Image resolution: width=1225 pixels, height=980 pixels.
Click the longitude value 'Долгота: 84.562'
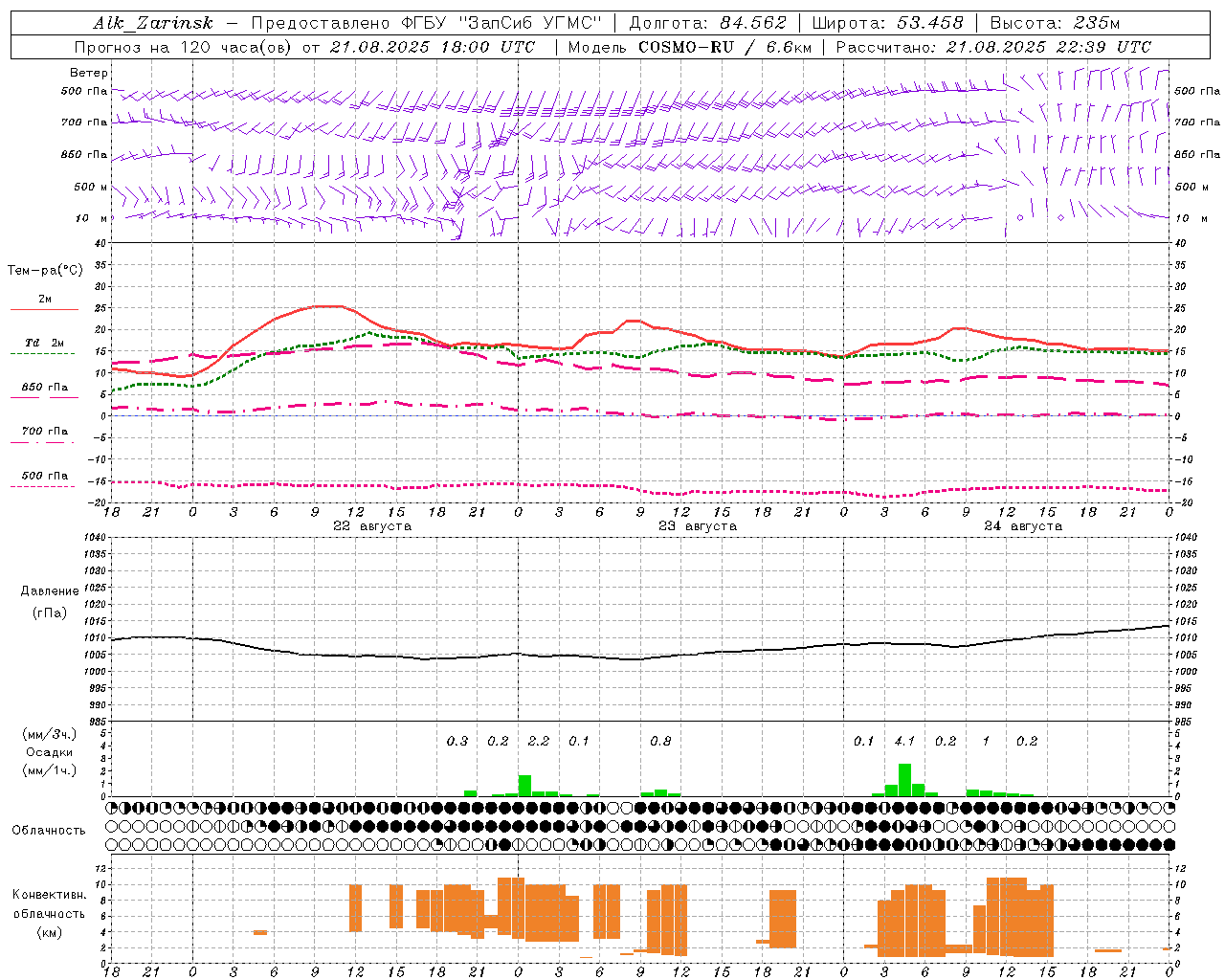(707, 23)
